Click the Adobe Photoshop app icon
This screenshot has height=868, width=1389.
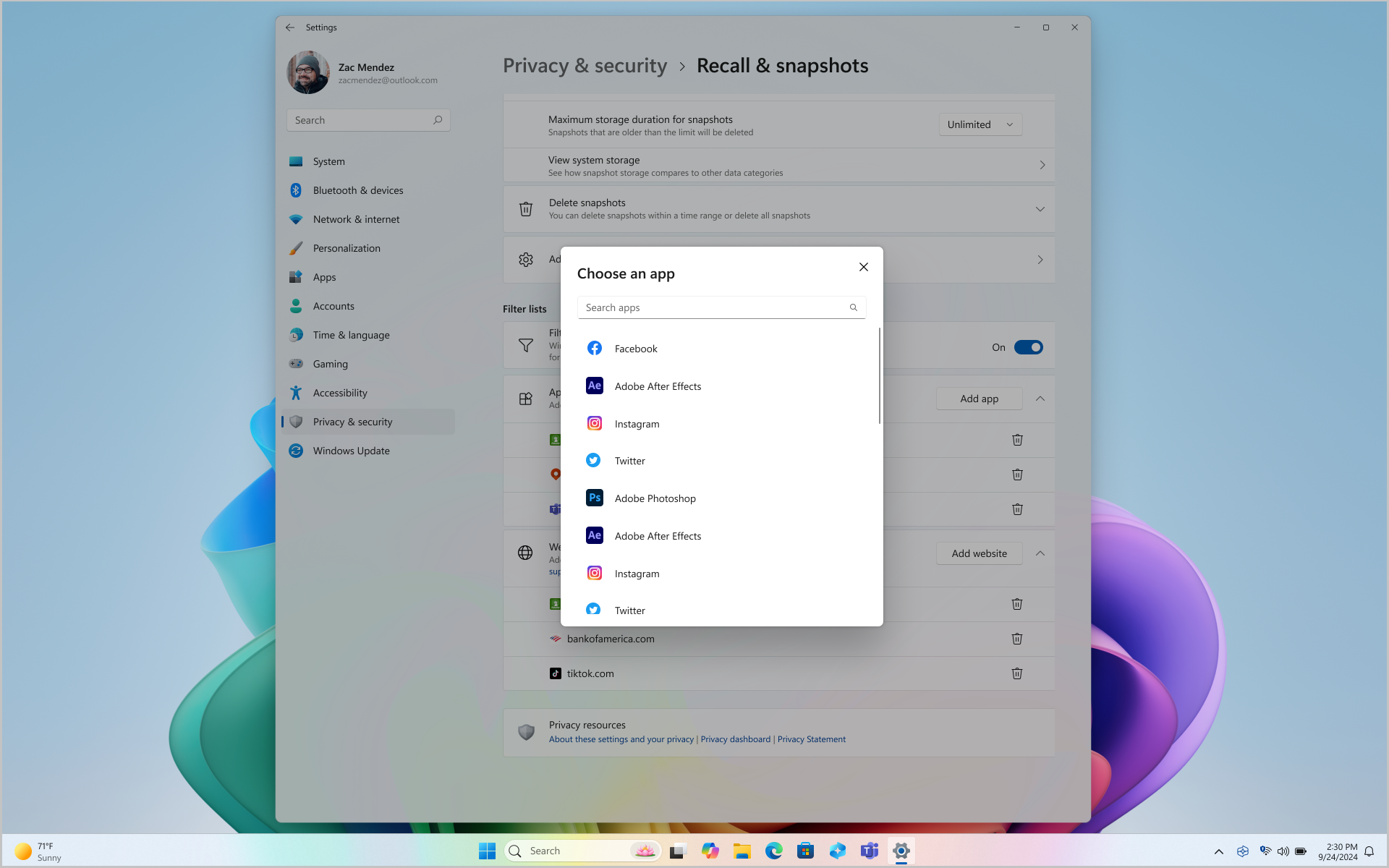(594, 498)
